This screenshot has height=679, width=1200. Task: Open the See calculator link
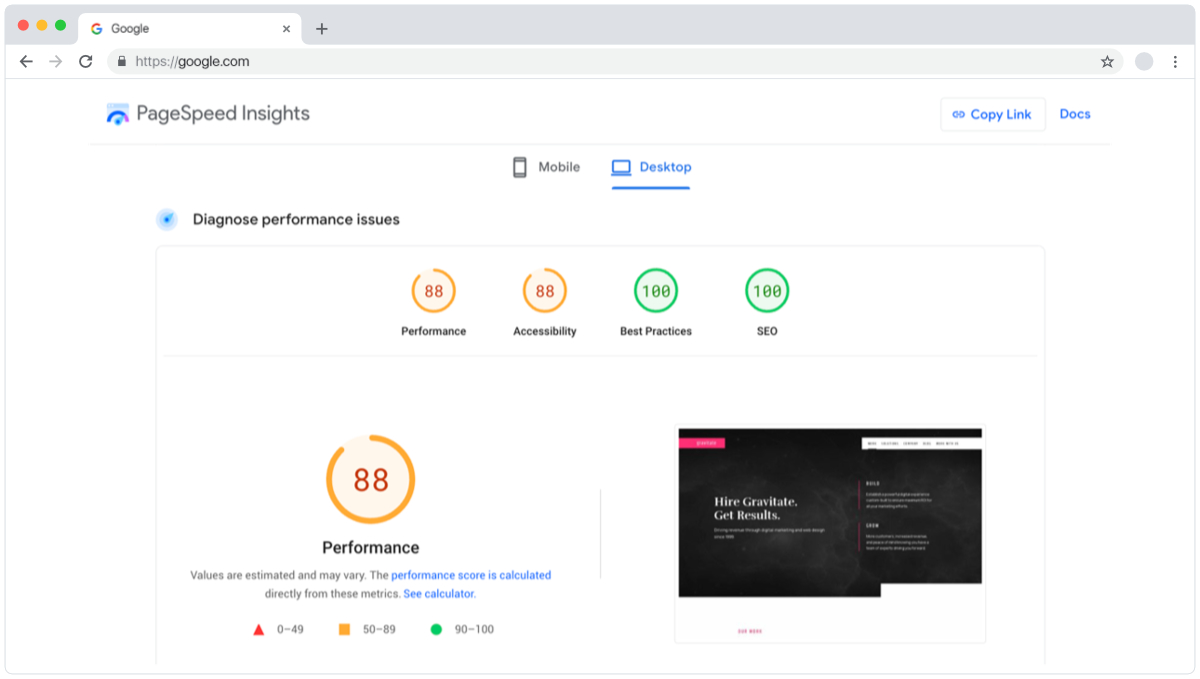tap(439, 593)
